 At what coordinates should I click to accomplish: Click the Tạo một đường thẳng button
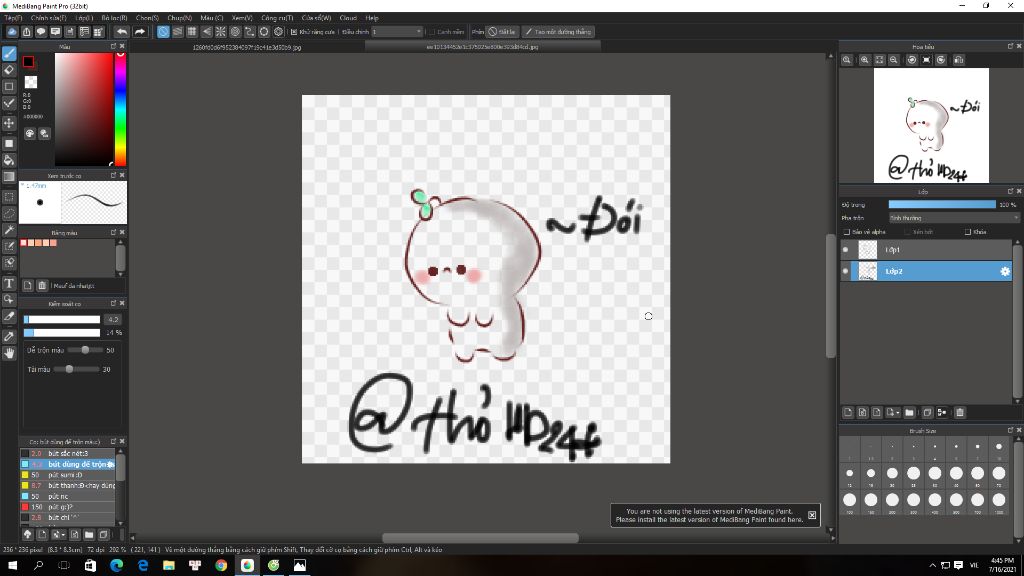pyautogui.click(x=558, y=31)
